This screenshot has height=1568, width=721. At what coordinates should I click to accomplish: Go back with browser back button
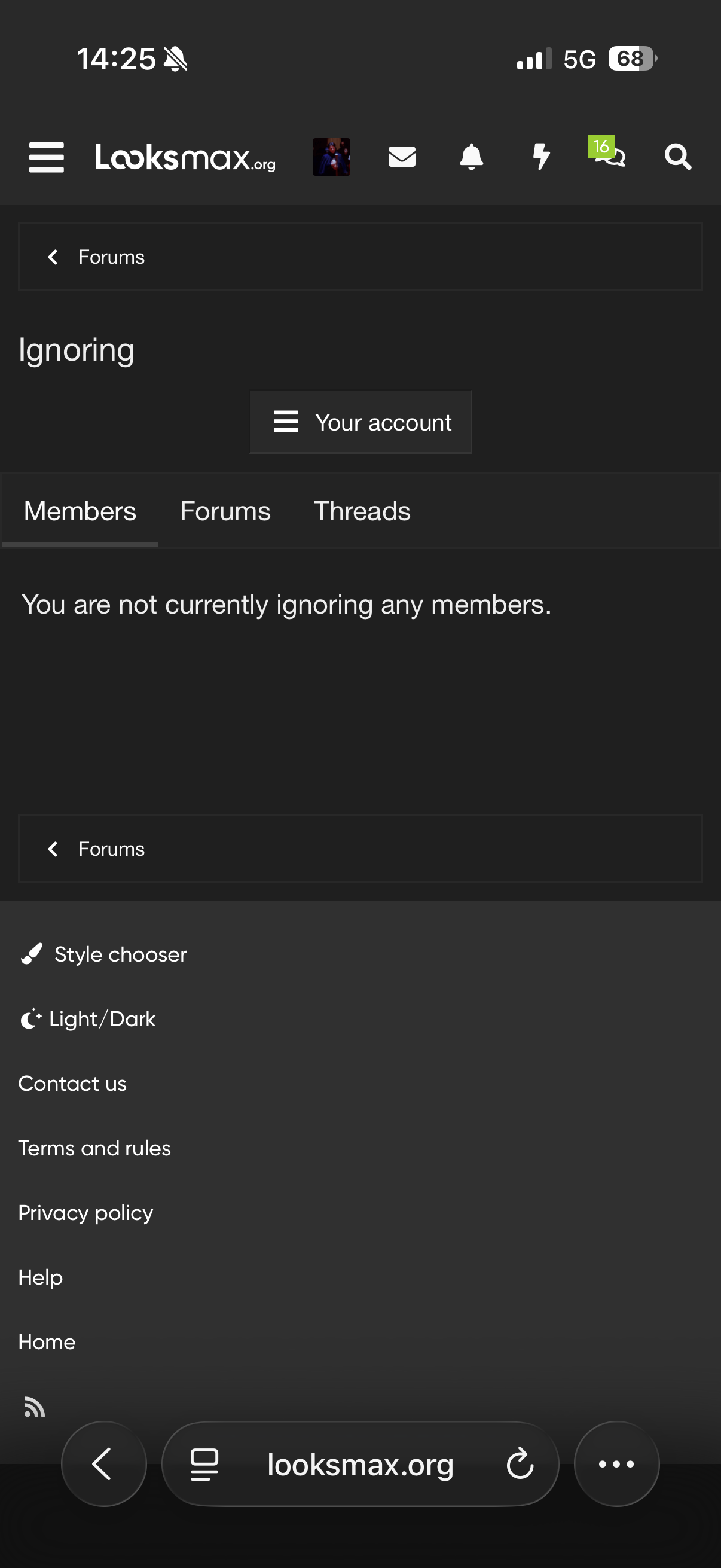[x=103, y=1464]
